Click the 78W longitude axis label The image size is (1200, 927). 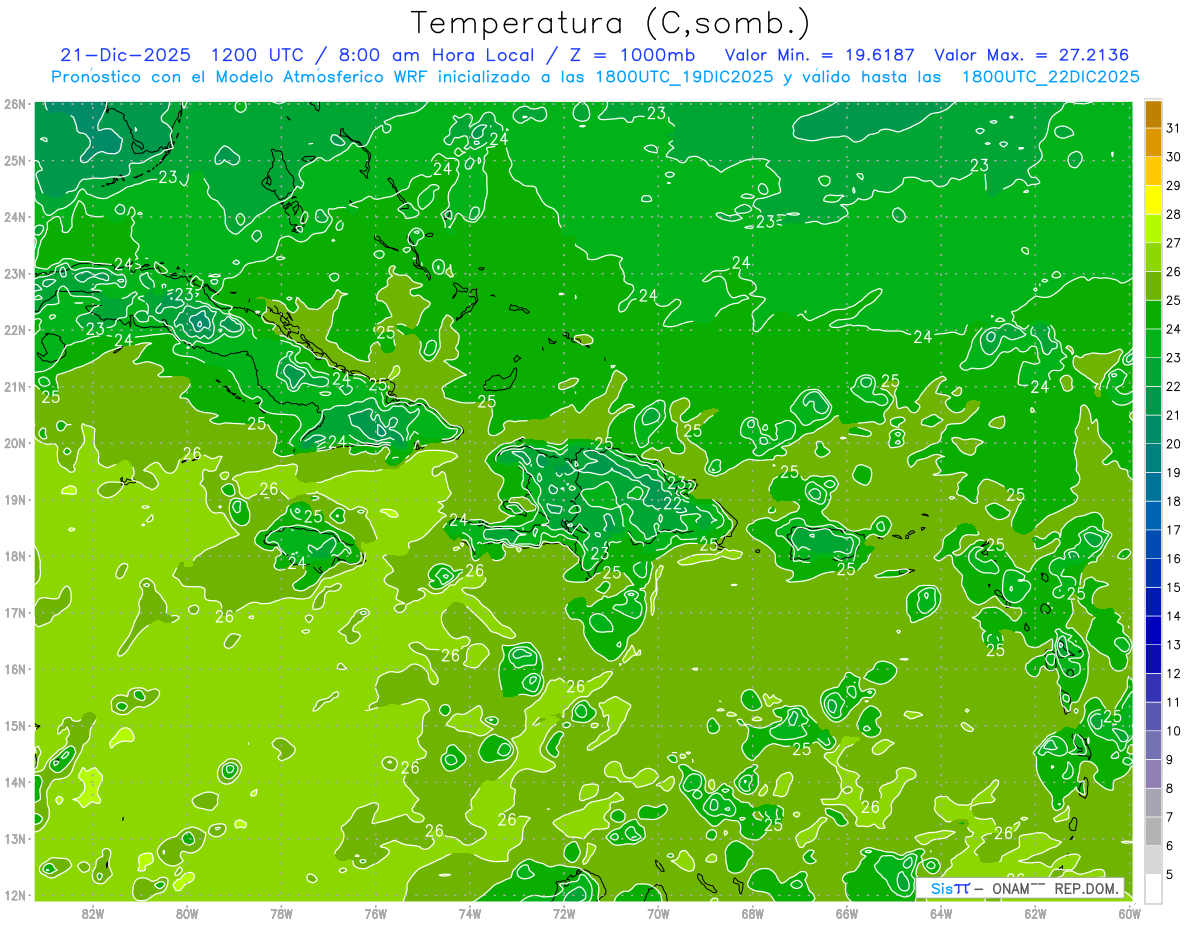(281, 913)
